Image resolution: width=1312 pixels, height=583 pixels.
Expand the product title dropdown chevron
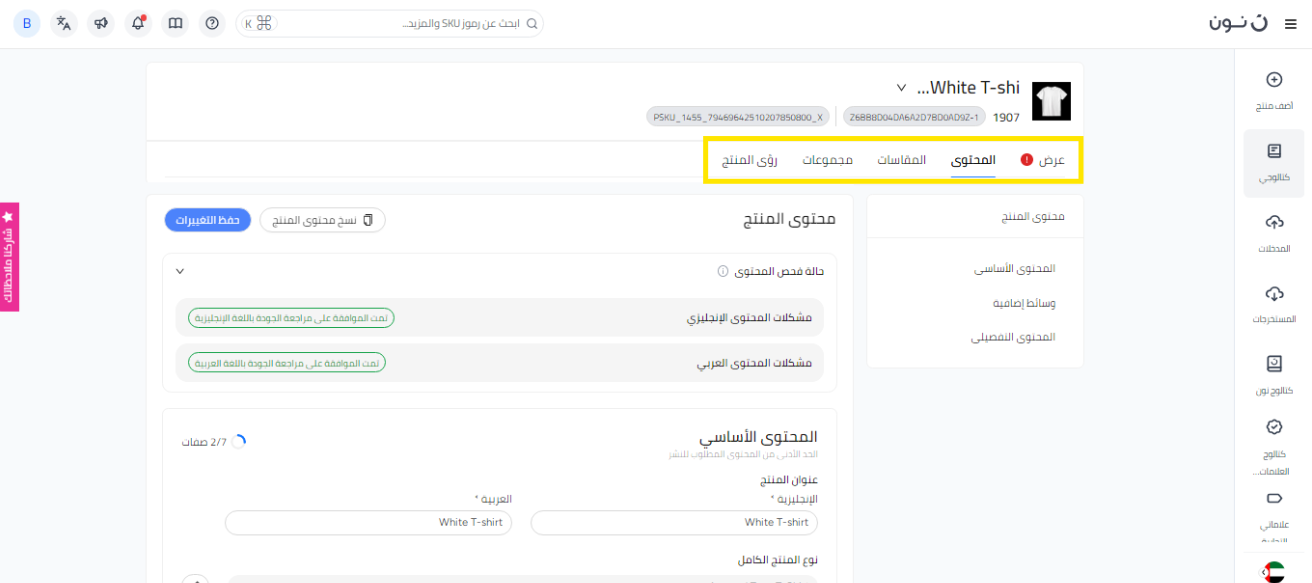[x=901, y=88]
